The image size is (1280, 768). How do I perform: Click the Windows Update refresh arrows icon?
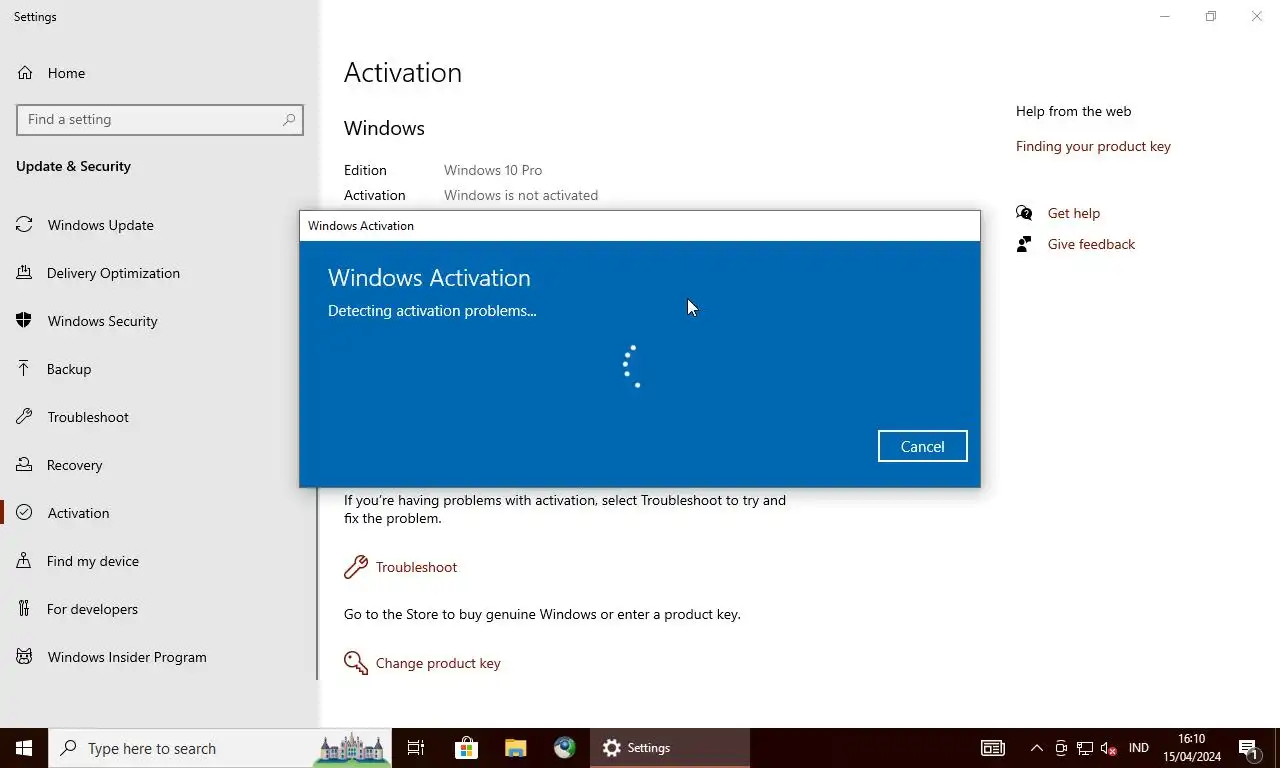tap(24, 225)
